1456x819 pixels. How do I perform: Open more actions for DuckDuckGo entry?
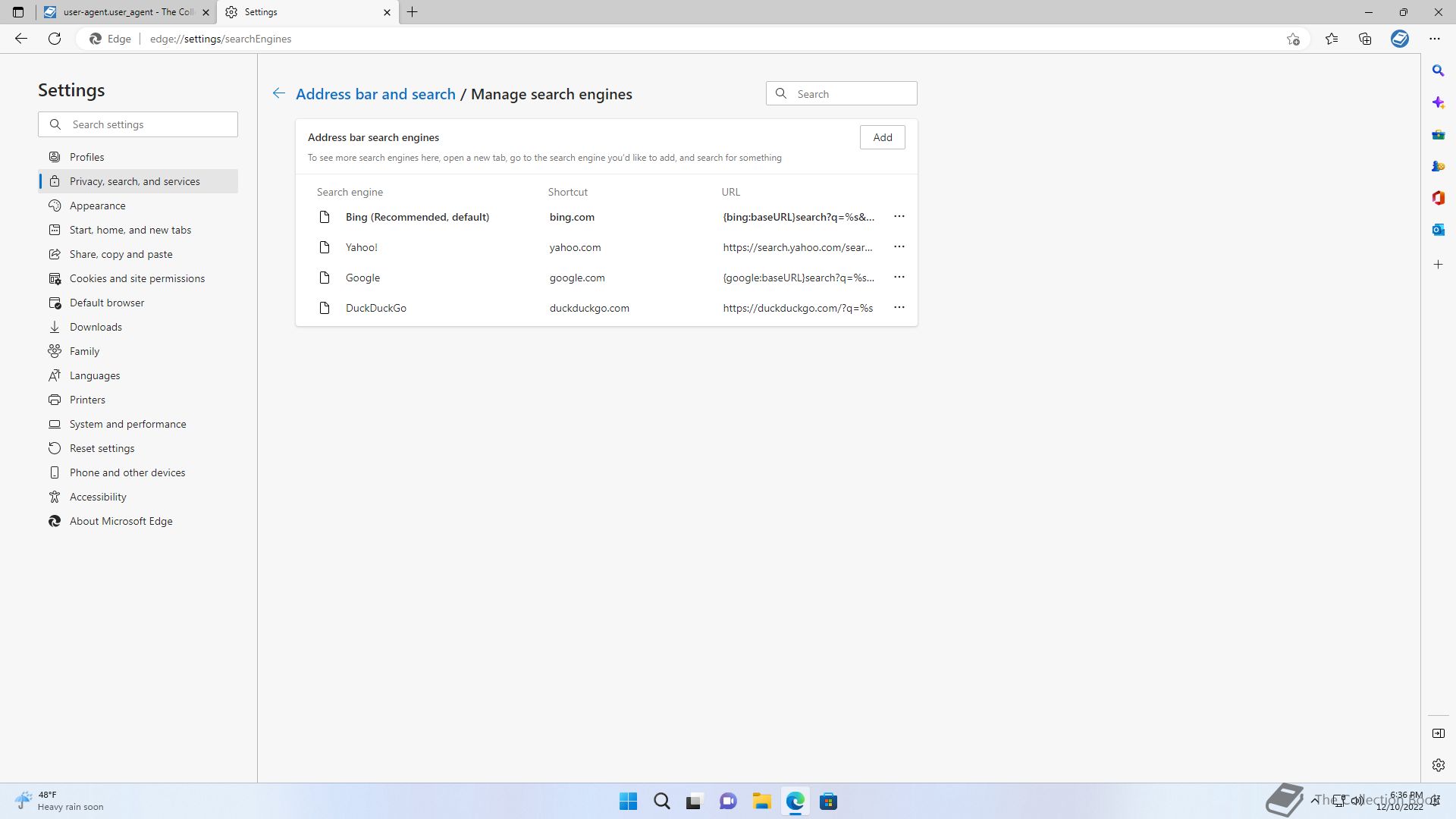(x=899, y=308)
